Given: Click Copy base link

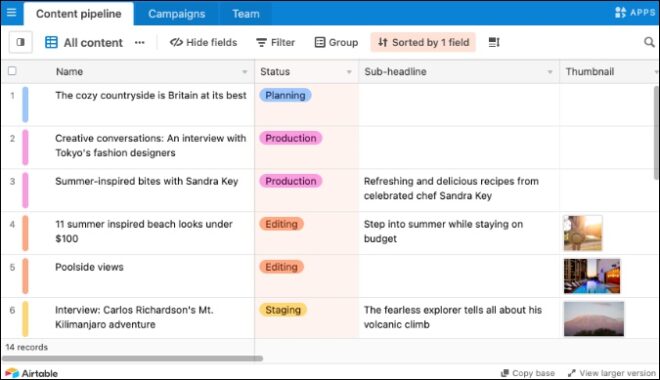Looking at the screenshot, I should 527,373.
